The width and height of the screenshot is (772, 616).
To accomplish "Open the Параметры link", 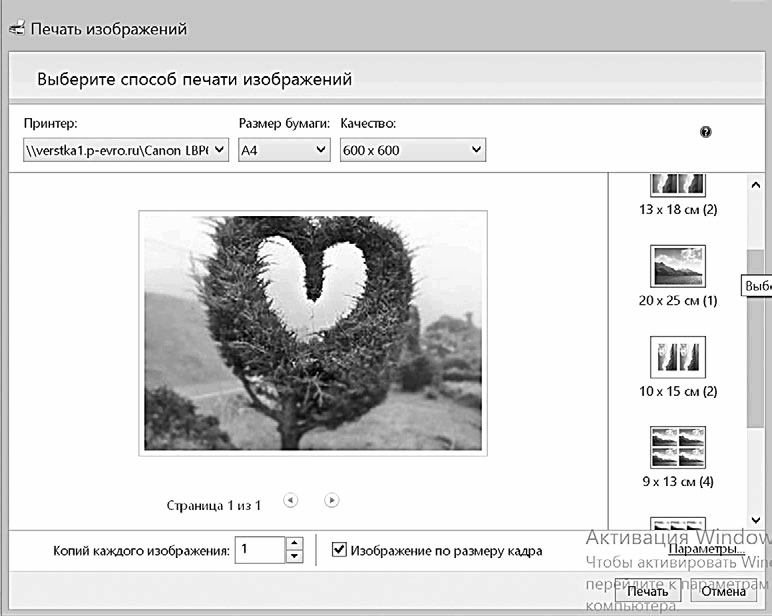I will [x=706, y=549].
